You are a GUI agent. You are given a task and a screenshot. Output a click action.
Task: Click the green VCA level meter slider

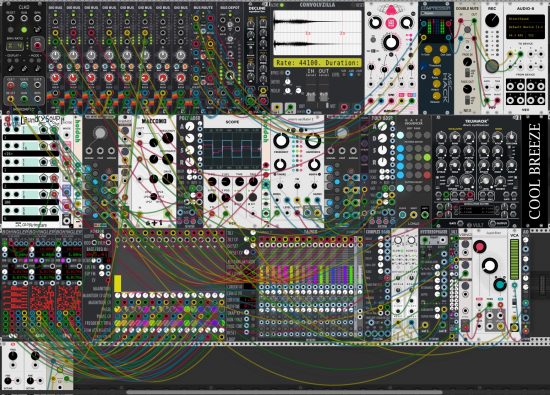514,260
